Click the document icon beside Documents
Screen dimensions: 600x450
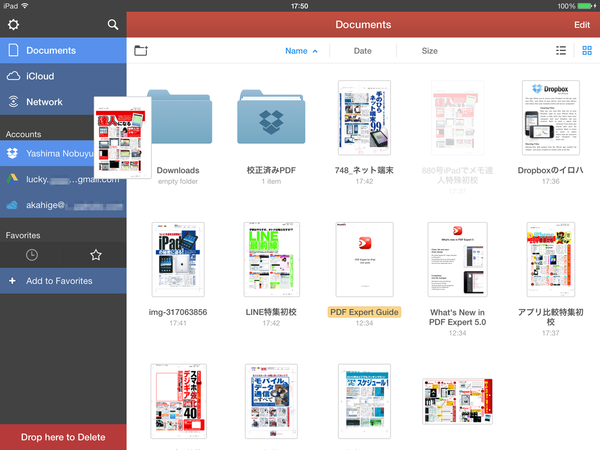[13, 50]
